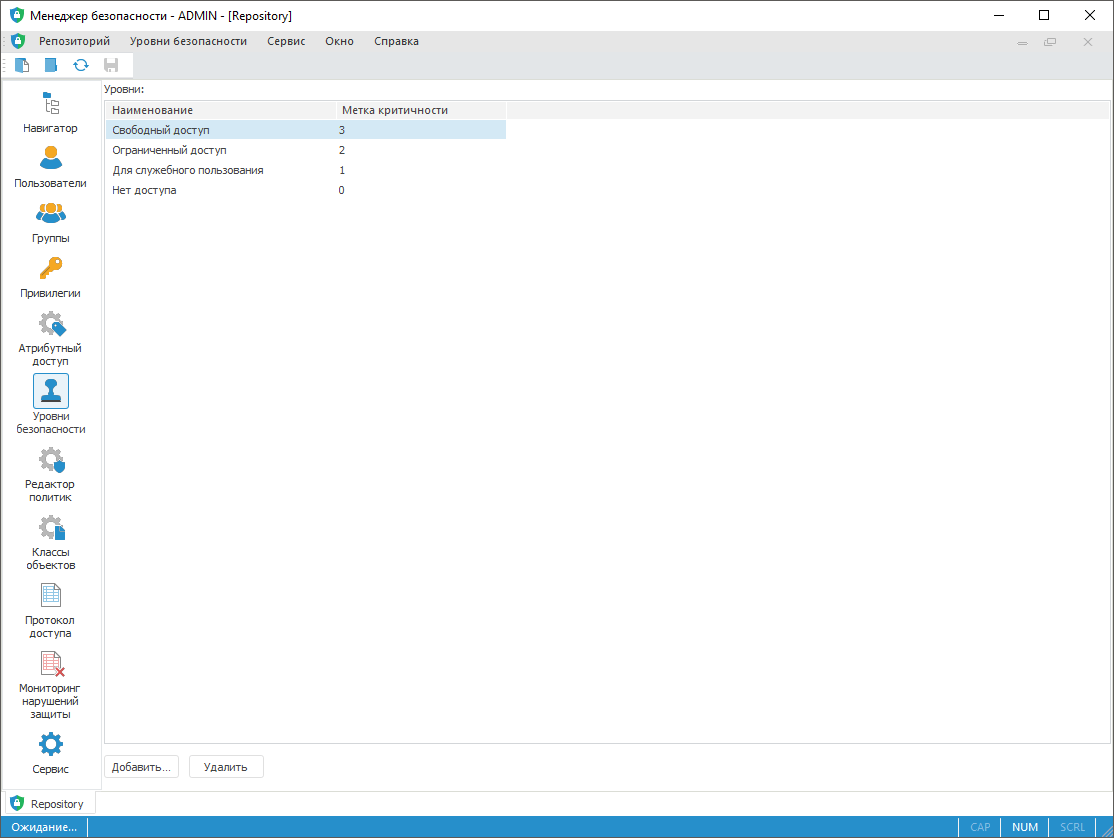Select the Ограниченный доступ row
This screenshot has width=1114, height=838.
(x=306, y=150)
